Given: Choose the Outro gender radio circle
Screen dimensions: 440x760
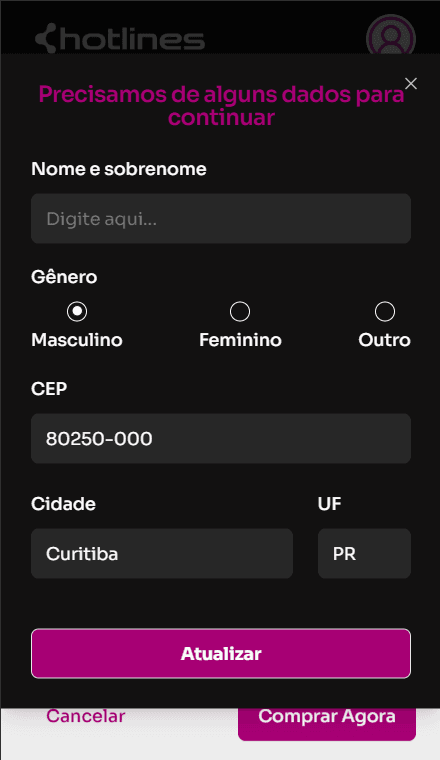Looking at the screenshot, I should [385, 312].
